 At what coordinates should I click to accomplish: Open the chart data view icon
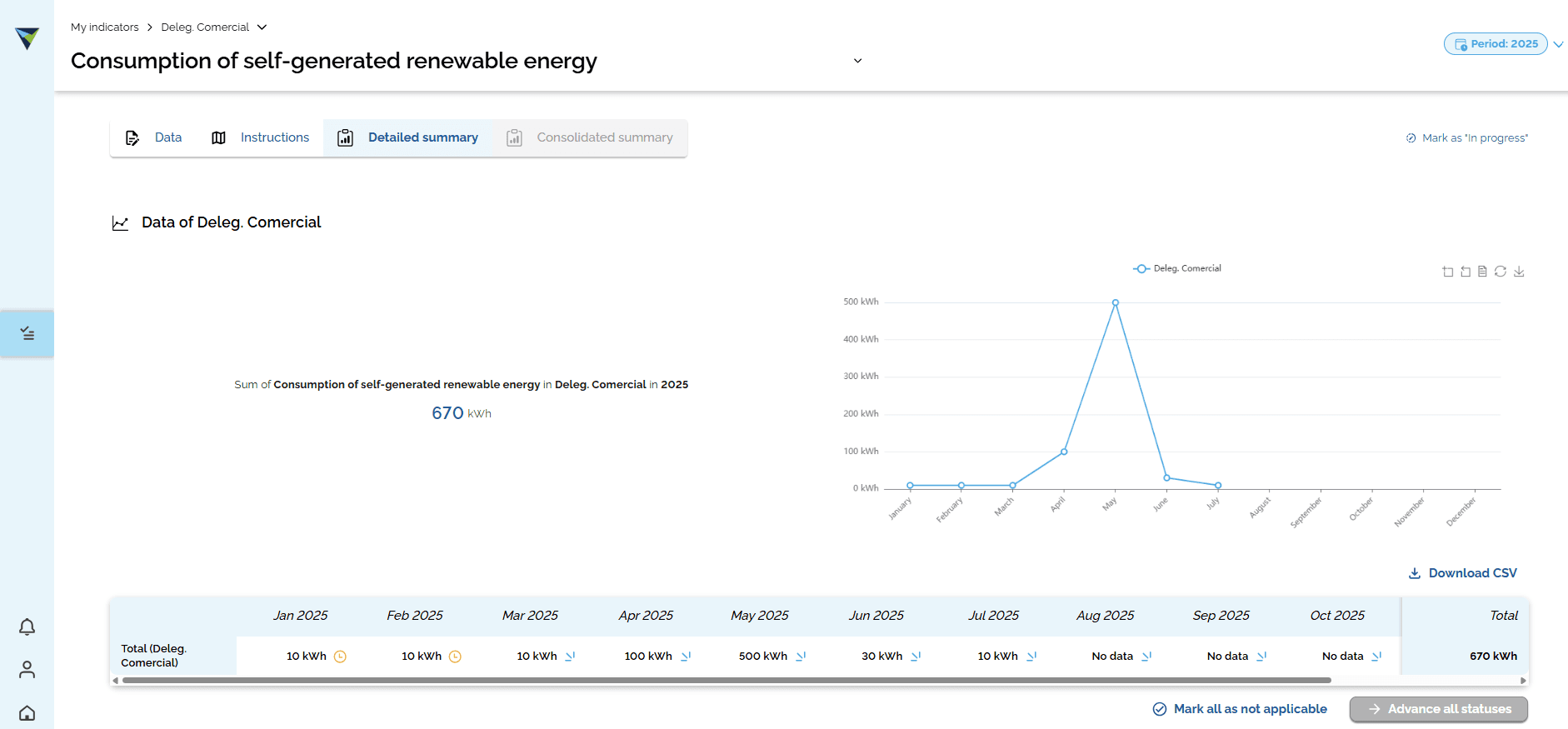(x=1482, y=272)
